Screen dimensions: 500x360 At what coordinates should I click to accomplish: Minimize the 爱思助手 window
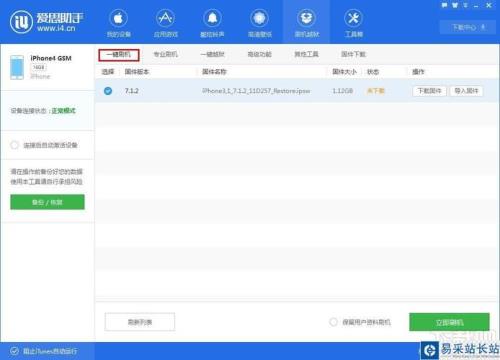tap(476, 6)
